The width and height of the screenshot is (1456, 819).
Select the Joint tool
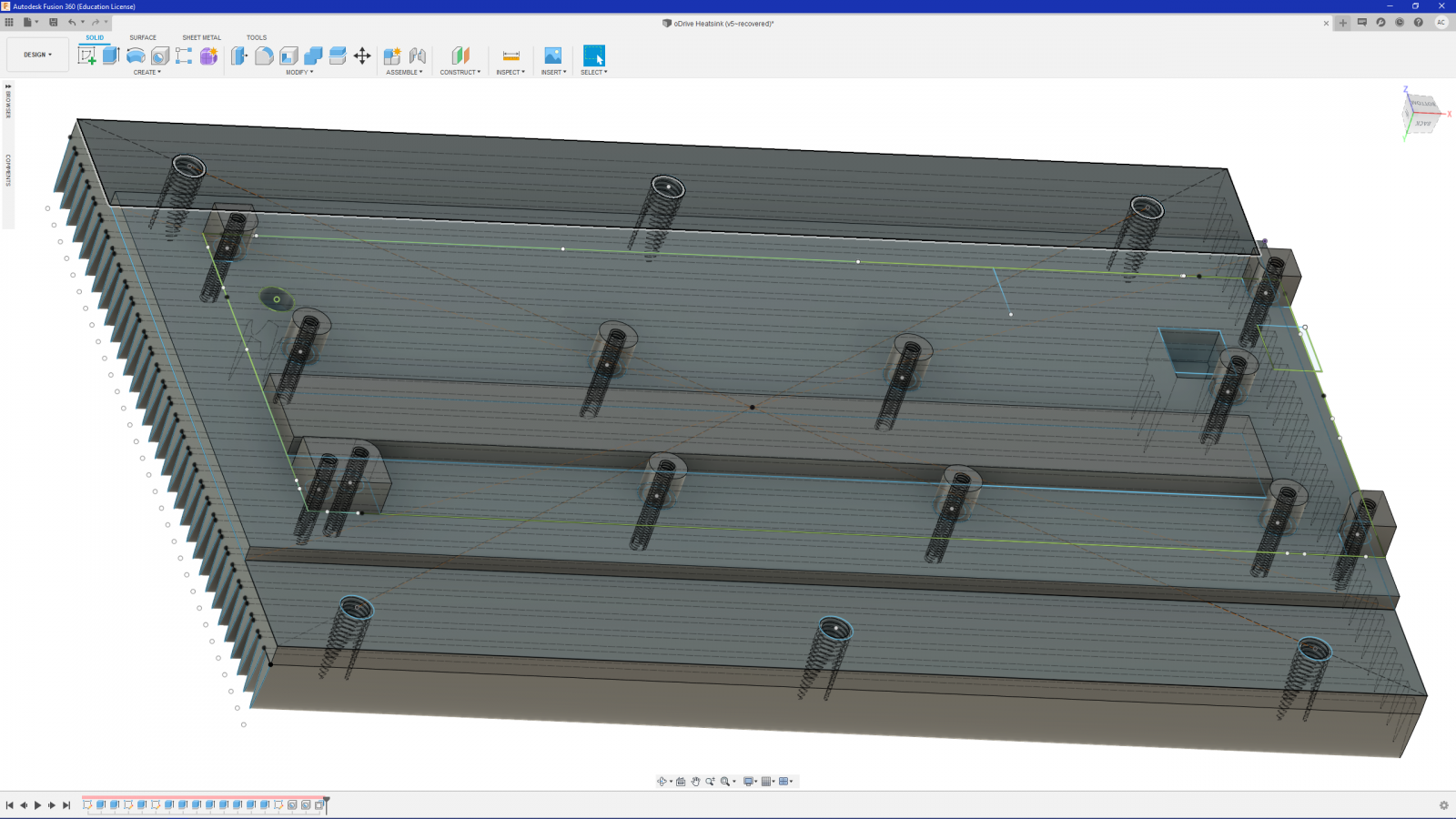pyautogui.click(x=418, y=56)
